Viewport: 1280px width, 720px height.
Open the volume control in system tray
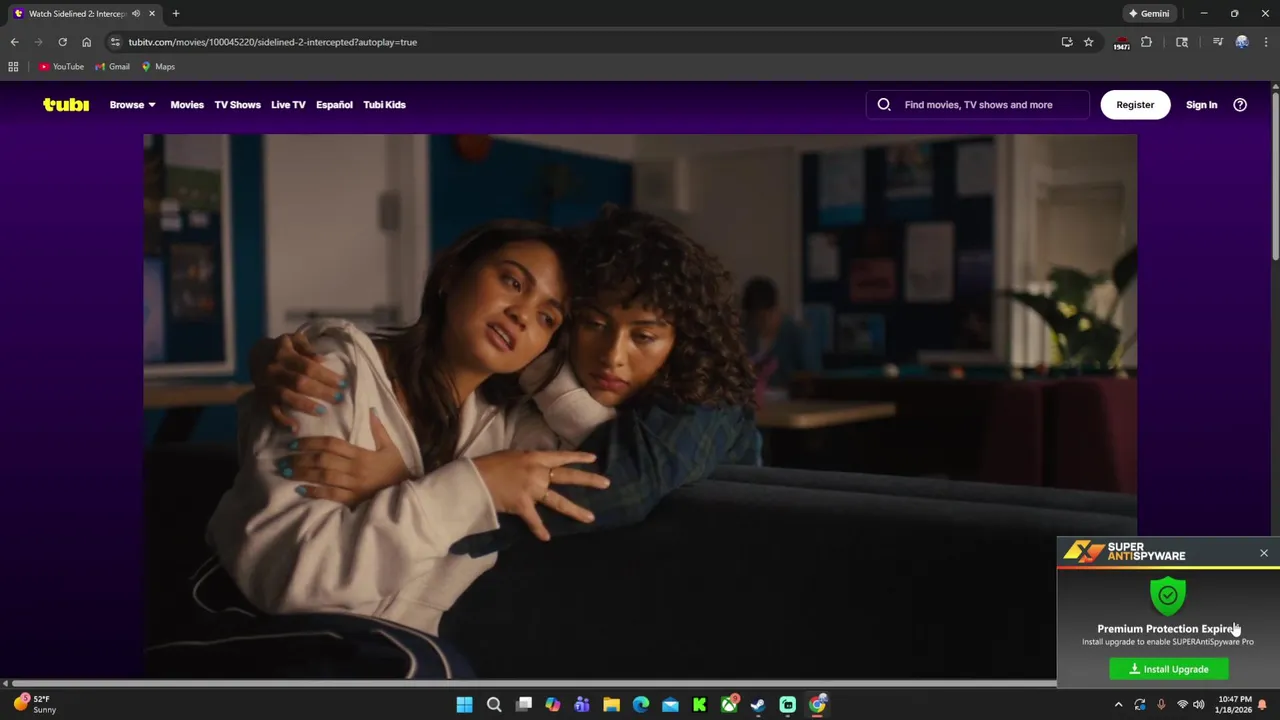1198,705
